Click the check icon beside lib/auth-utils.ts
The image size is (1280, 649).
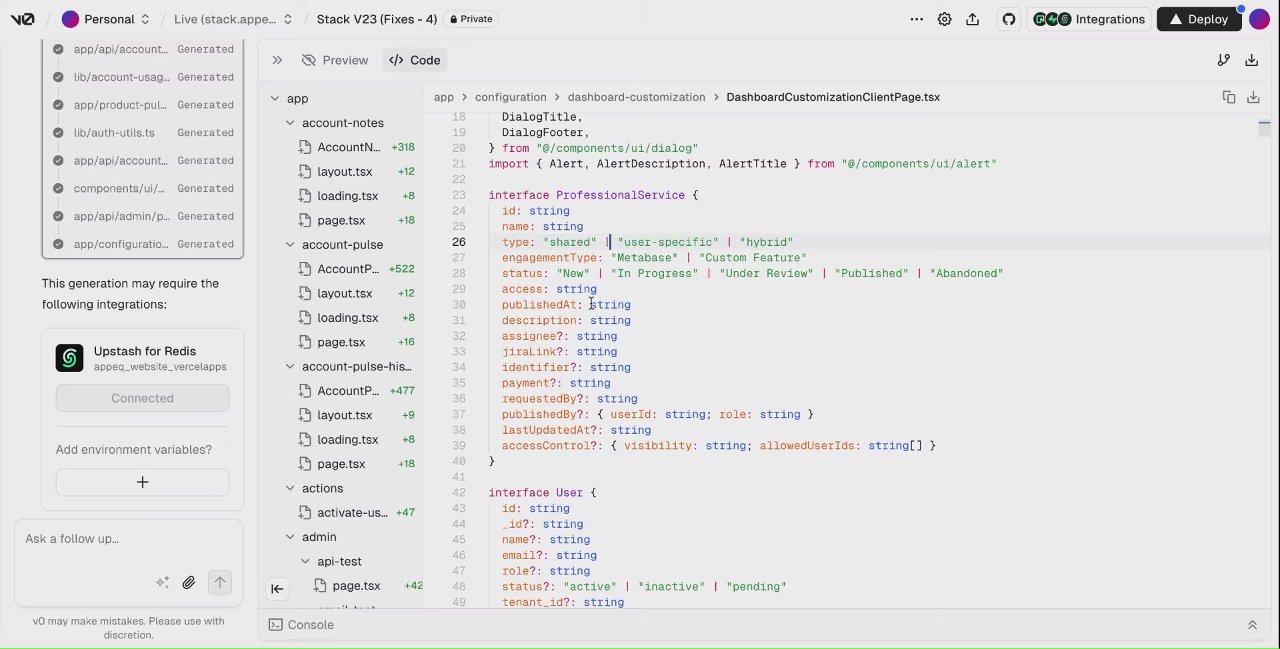click(x=57, y=133)
